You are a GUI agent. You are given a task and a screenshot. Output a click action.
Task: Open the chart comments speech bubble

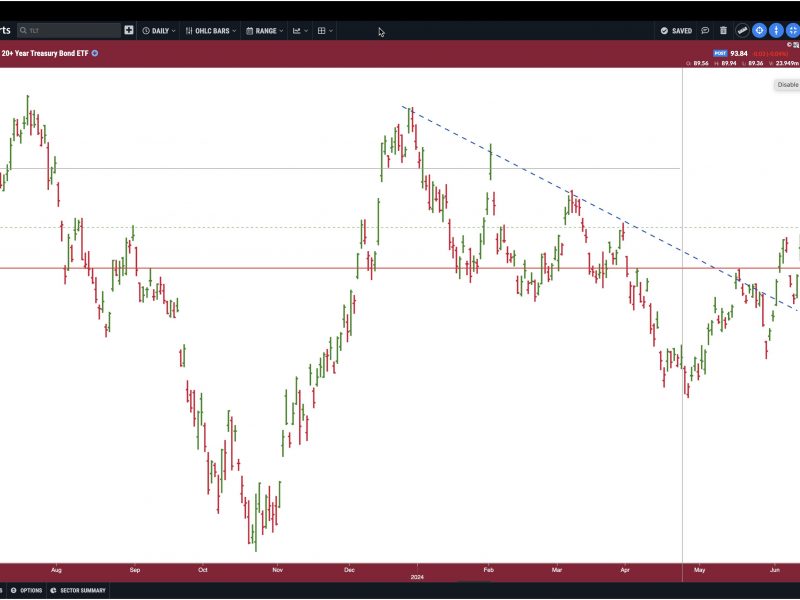705,31
